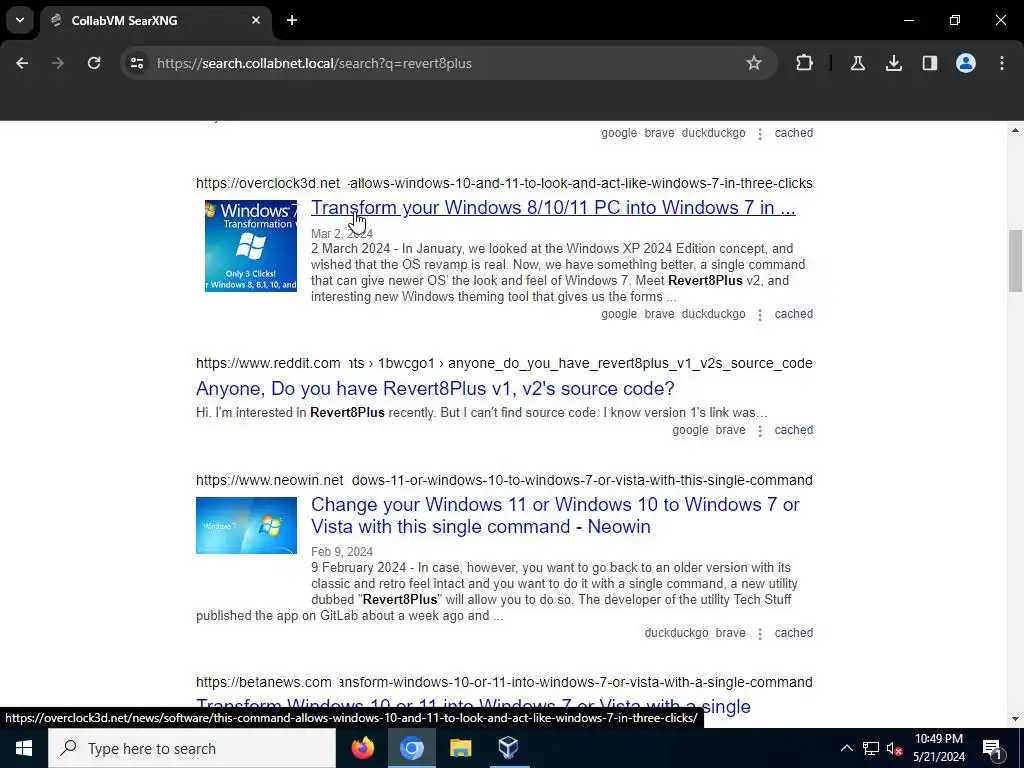Launch Firefox from the taskbar
Viewport: 1024px width, 768px height.
pyautogui.click(x=362, y=748)
